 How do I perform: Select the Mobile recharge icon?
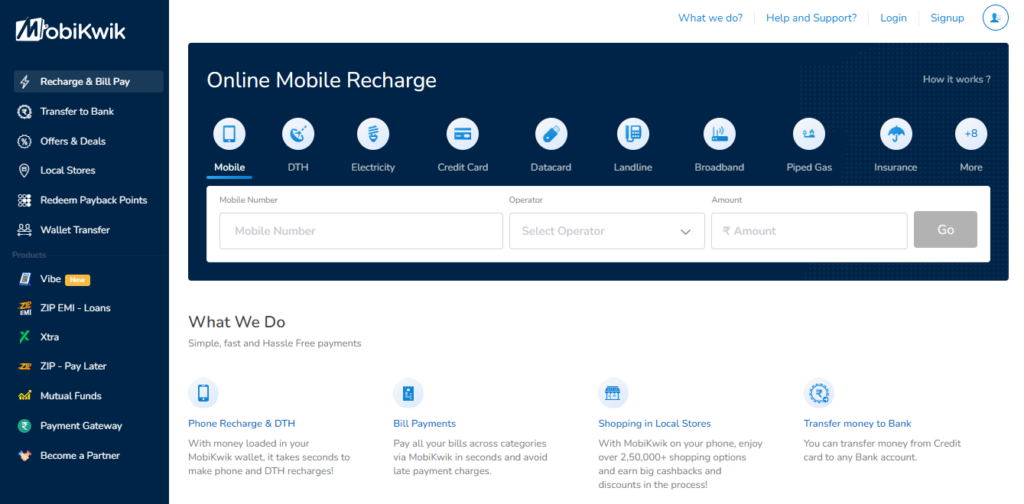click(229, 134)
